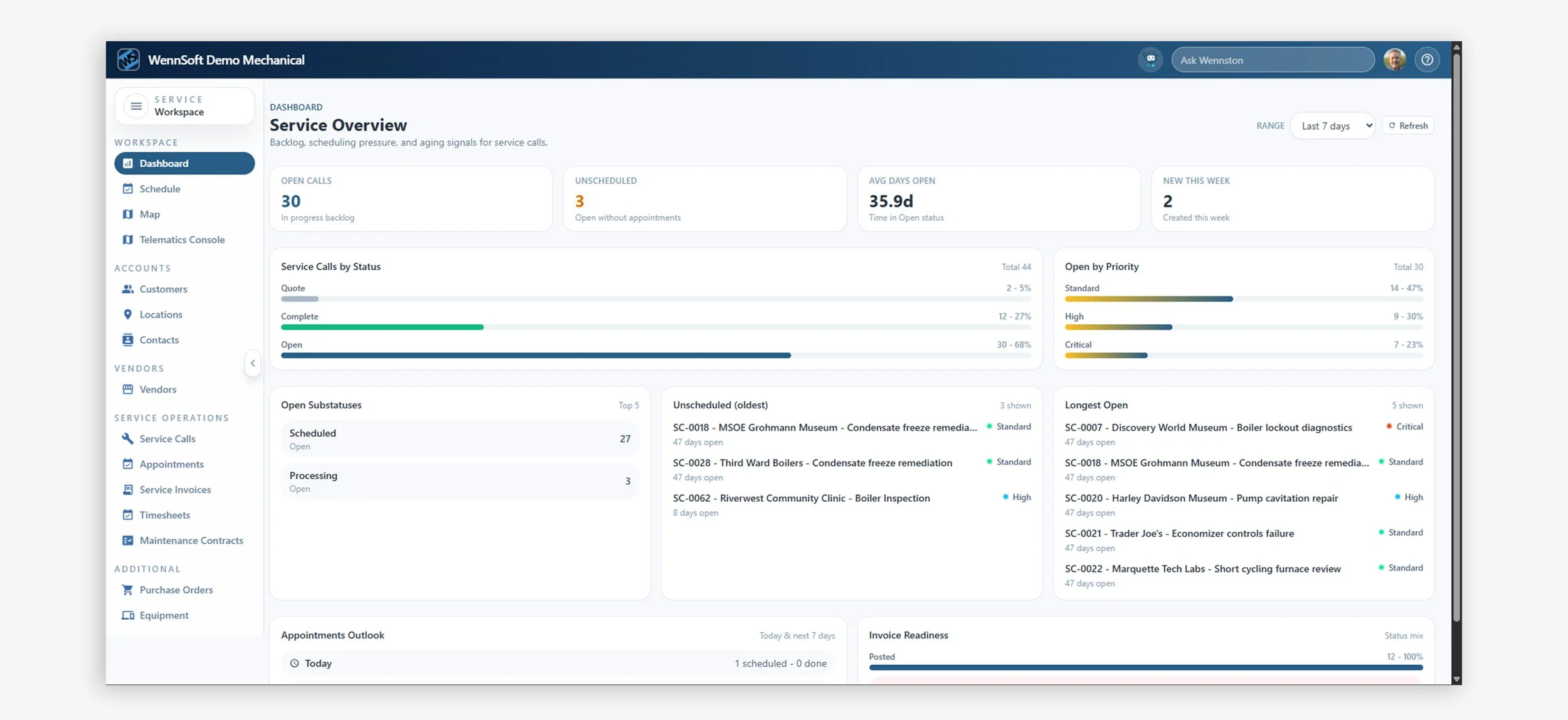Click the Refresh button

[x=1408, y=126]
